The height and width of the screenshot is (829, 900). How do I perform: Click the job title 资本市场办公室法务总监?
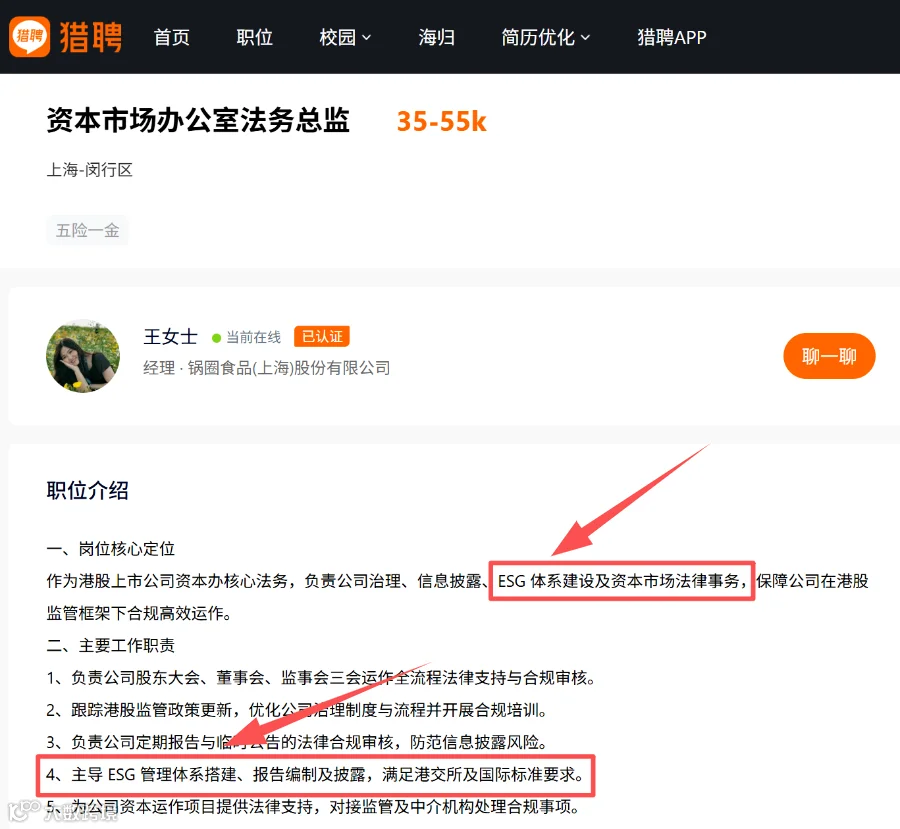coord(198,121)
